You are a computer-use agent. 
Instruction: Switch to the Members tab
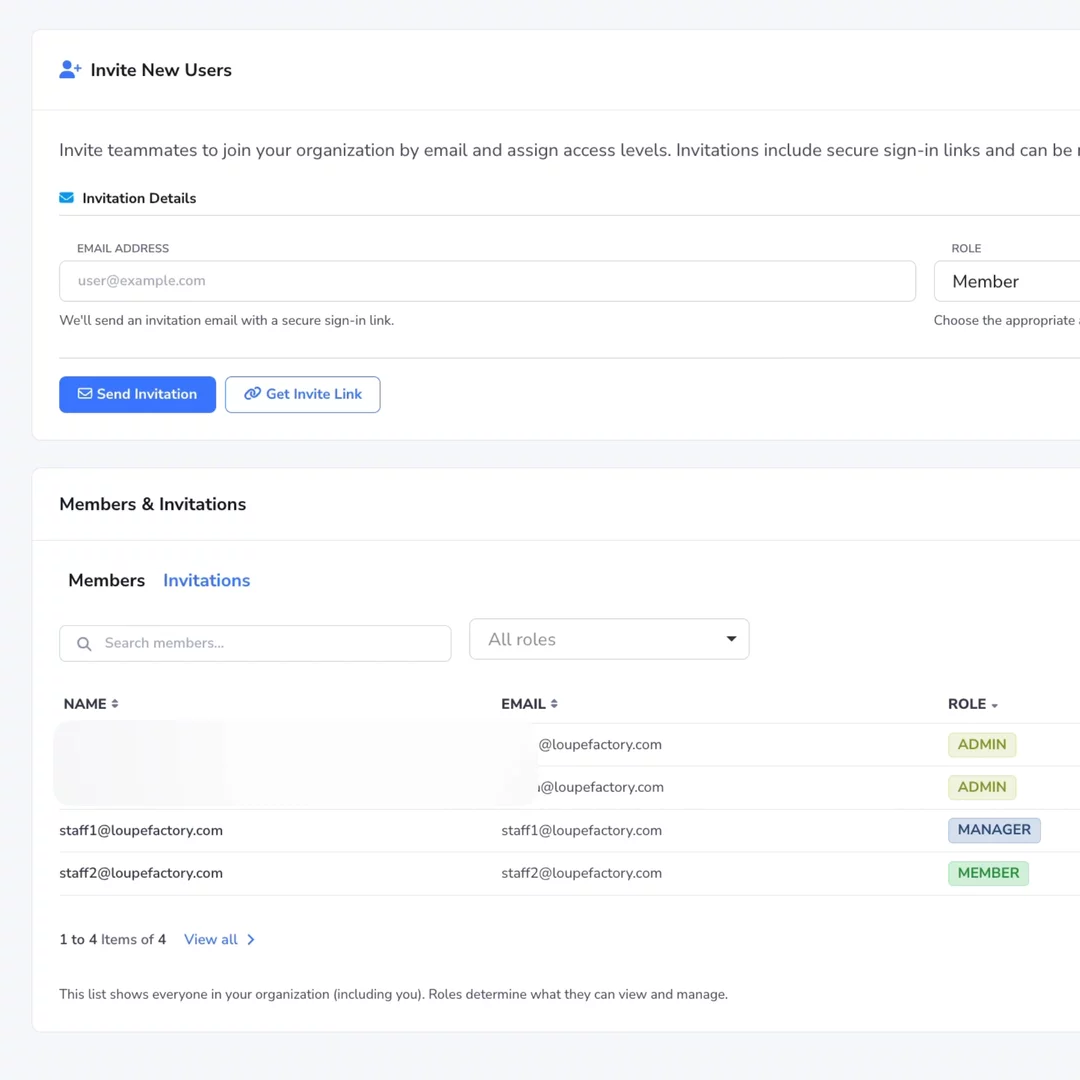pyautogui.click(x=106, y=581)
